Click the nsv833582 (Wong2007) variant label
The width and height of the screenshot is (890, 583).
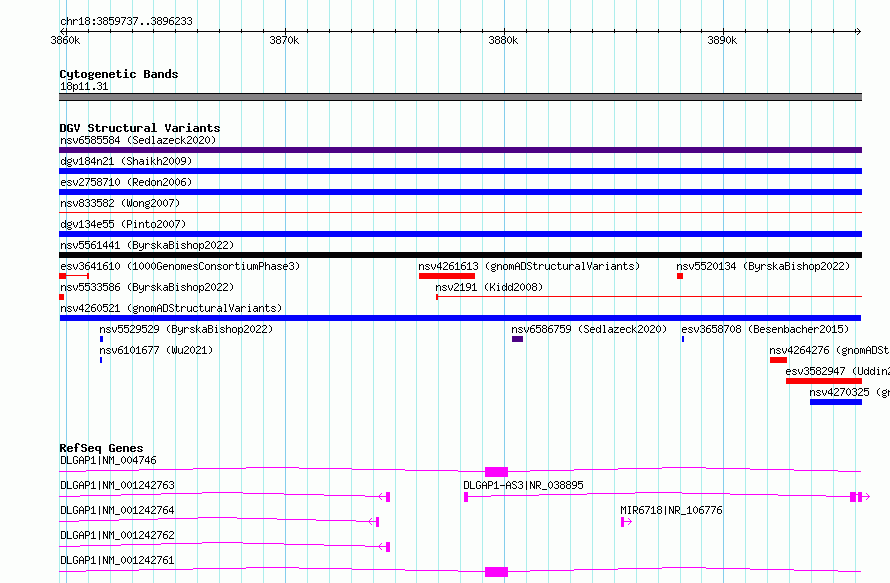tap(120, 203)
